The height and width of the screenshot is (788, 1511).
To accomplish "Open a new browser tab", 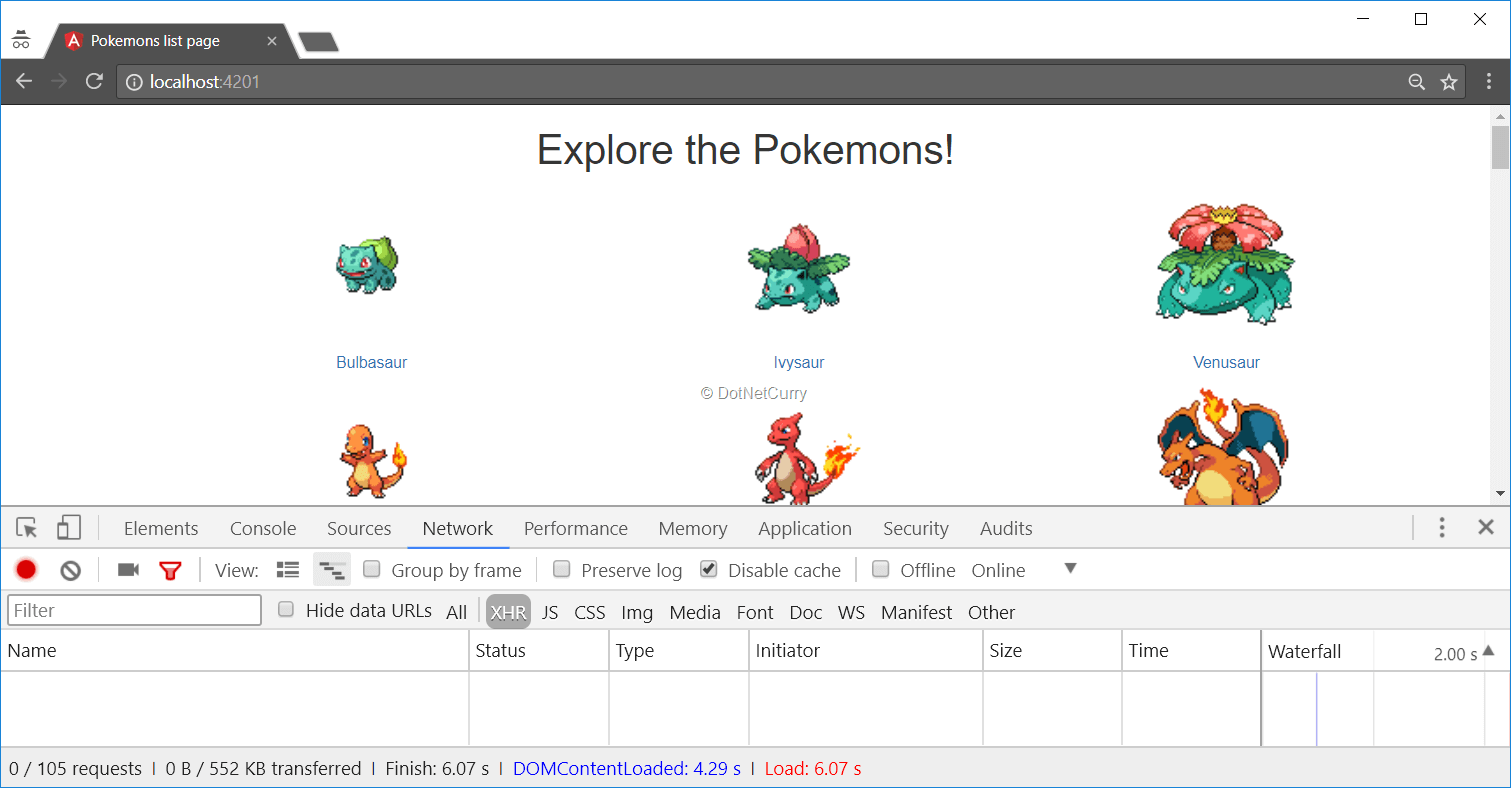I will [x=318, y=42].
